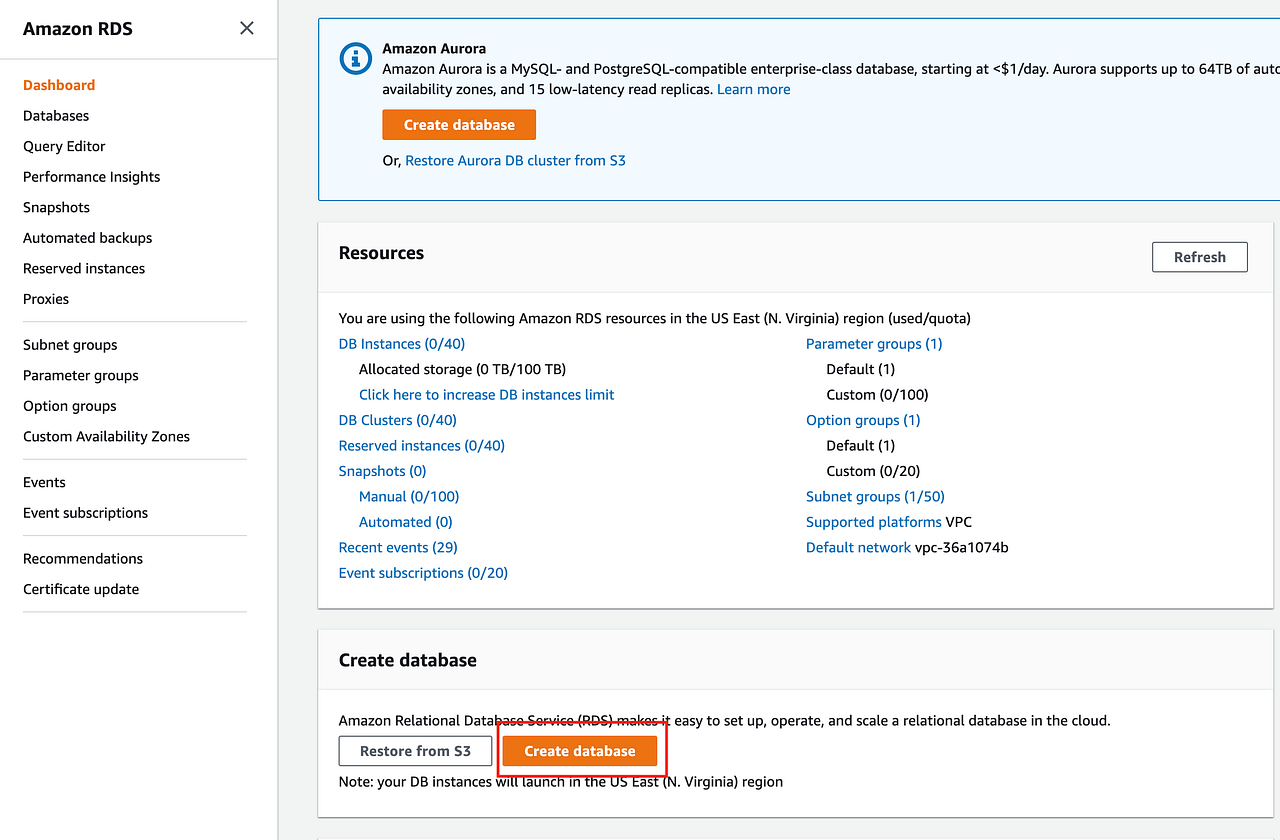Viewport: 1280px width, 840px height.
Task: Close the Amazon RDS sidebar panel
Action: click(x=247, y=28)
